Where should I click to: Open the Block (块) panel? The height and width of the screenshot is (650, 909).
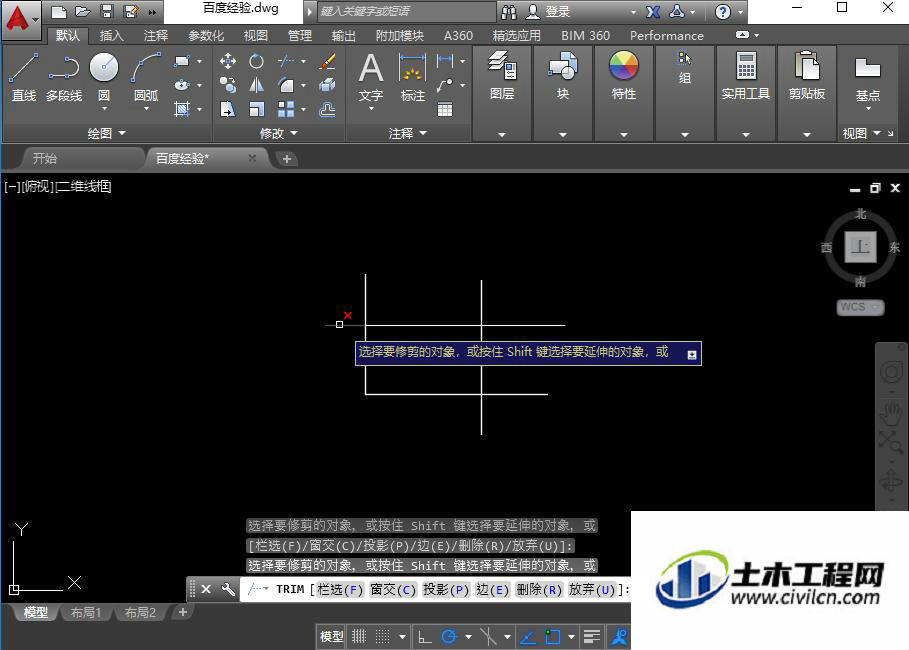562,75
